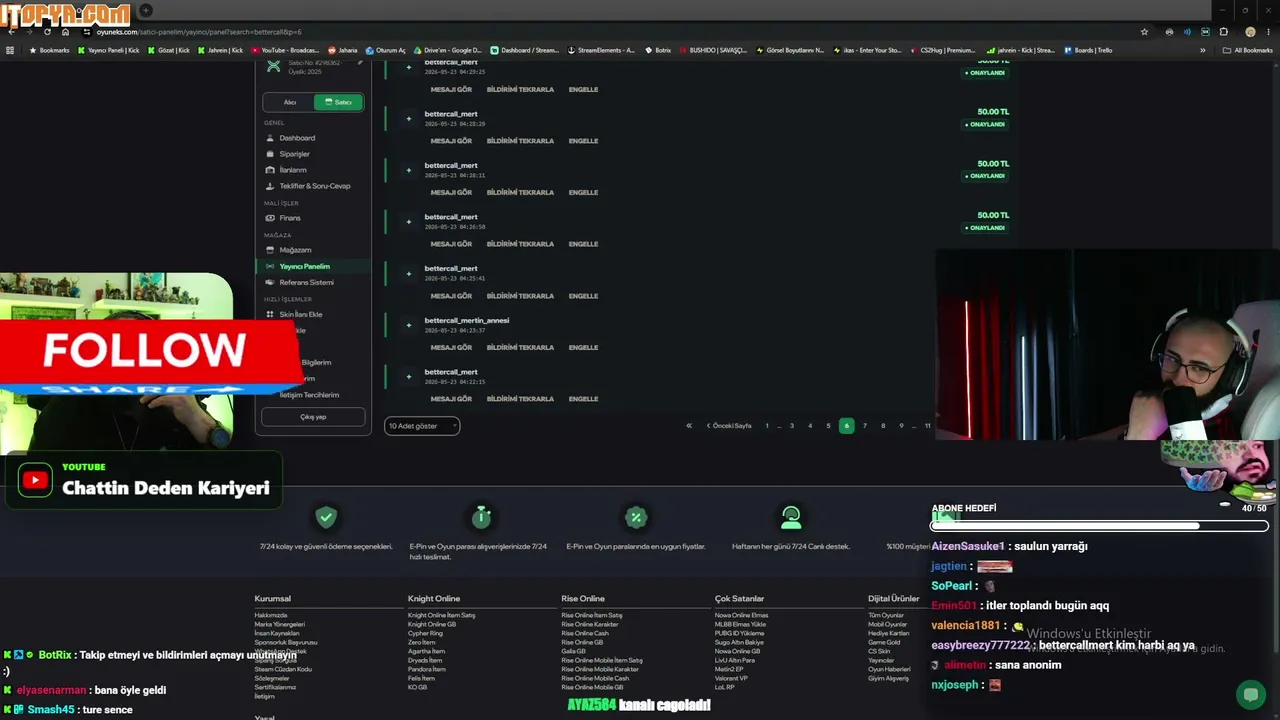Click the live support headset icon
This screenshot has height=720, width=1280.
791,517
